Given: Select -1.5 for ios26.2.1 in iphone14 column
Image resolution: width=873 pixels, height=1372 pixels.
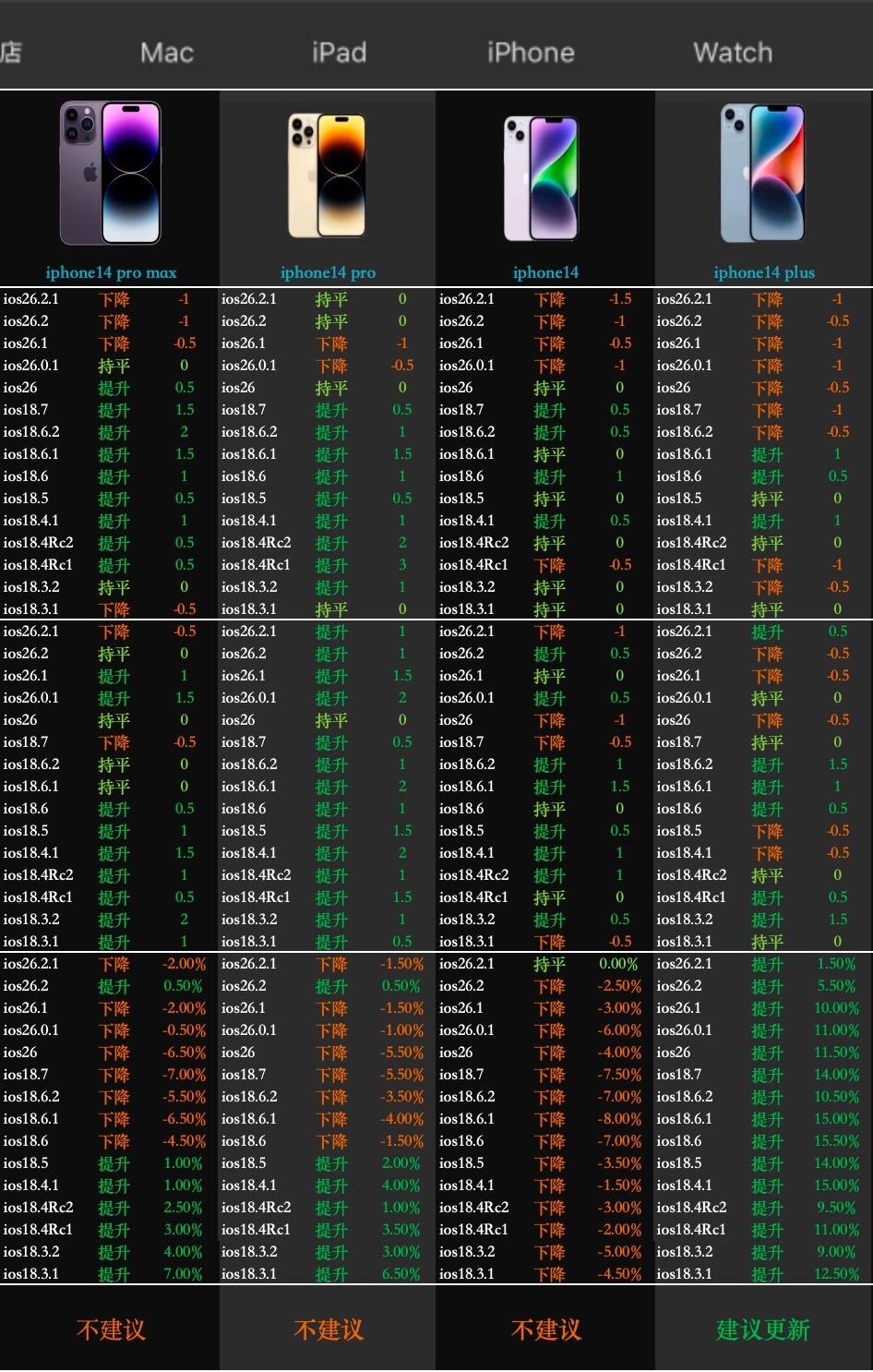Looking at the screenshot, I should click(x=620, y=299).
